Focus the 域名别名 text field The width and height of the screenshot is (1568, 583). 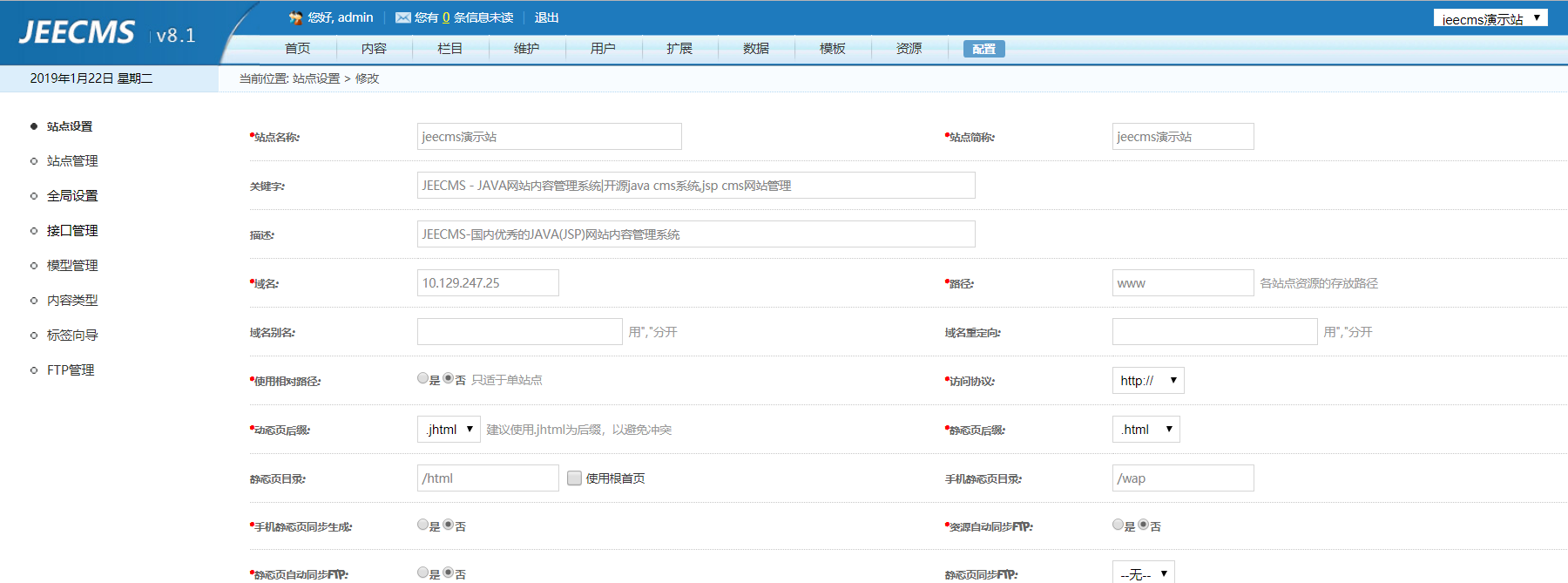(519, 332)
